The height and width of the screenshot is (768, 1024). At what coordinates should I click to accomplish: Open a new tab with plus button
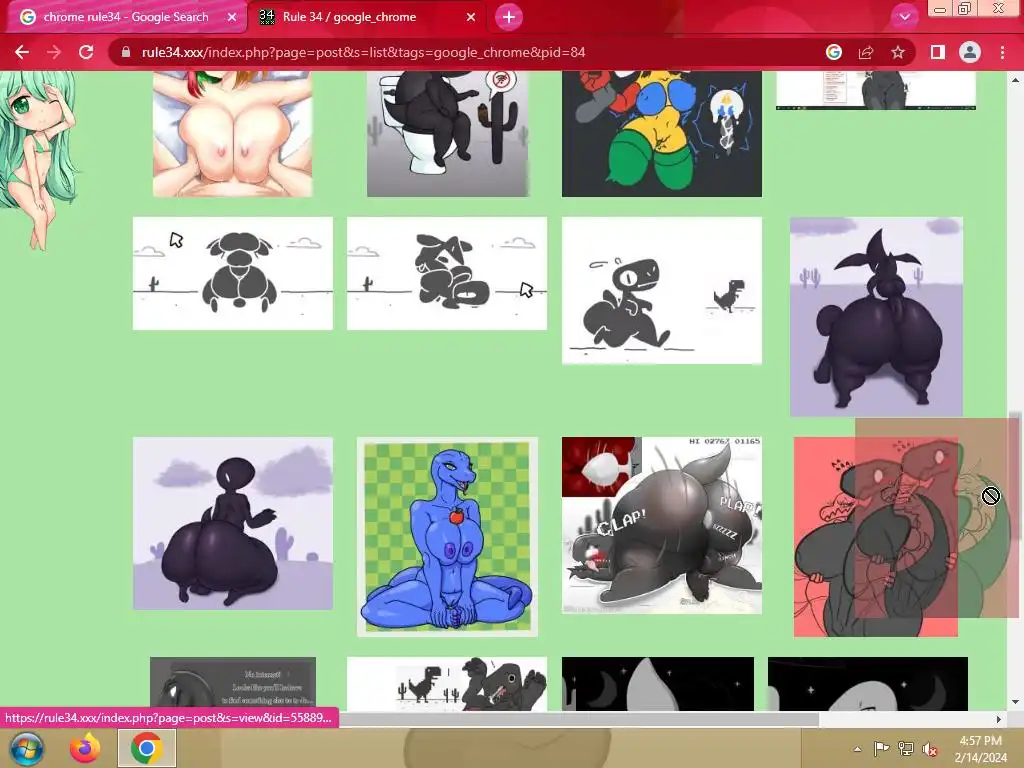tap(509, 17)
